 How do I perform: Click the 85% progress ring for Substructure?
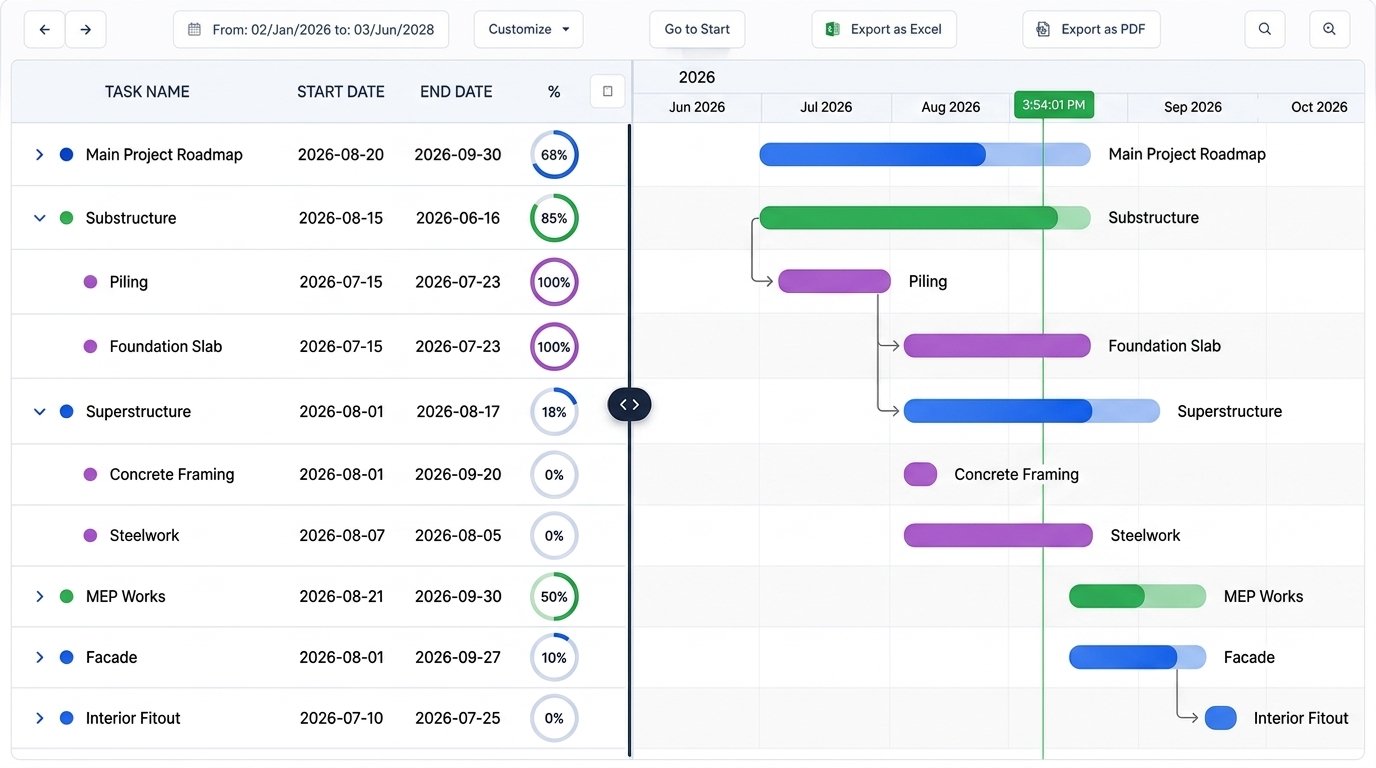point(554,218)
